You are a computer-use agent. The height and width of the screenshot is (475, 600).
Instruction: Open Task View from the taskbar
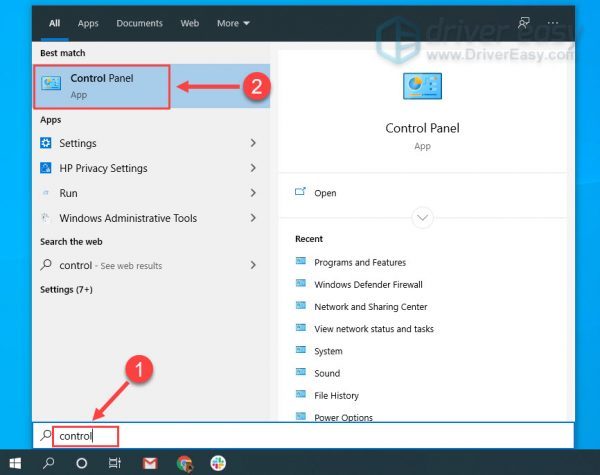coord(115,463)
